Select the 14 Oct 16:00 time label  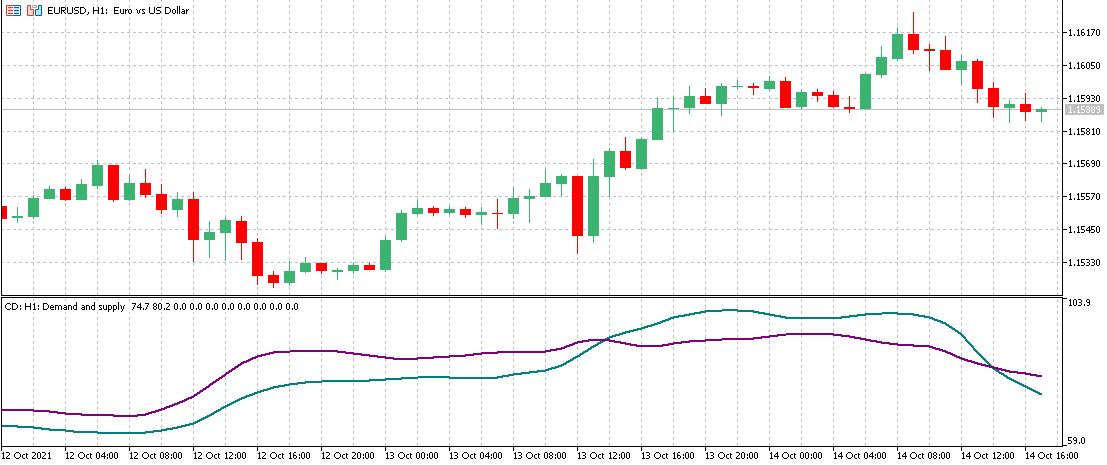pyautogui.click(x=1052, y=455)
